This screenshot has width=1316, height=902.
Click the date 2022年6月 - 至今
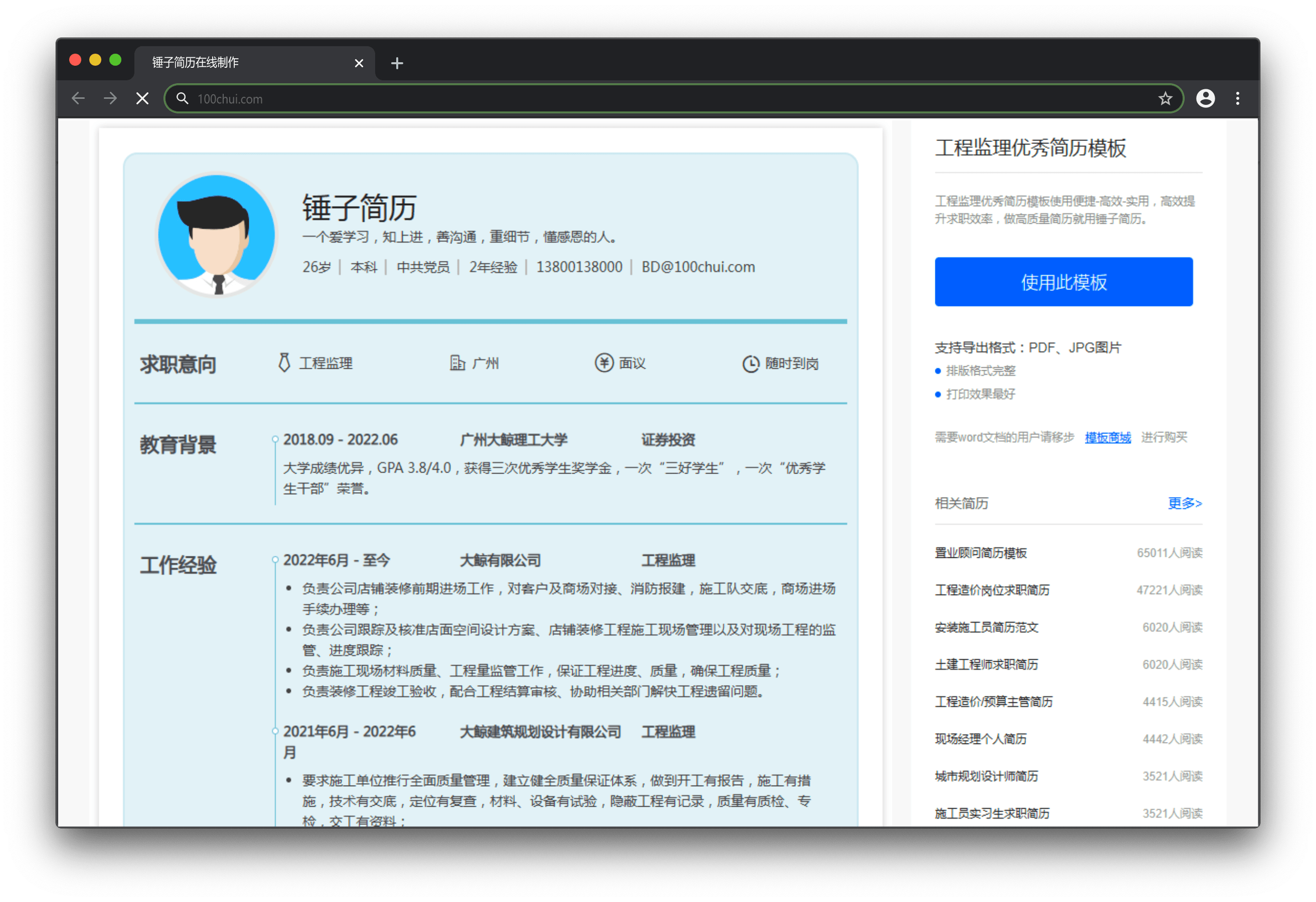click(x=337, y=560)
